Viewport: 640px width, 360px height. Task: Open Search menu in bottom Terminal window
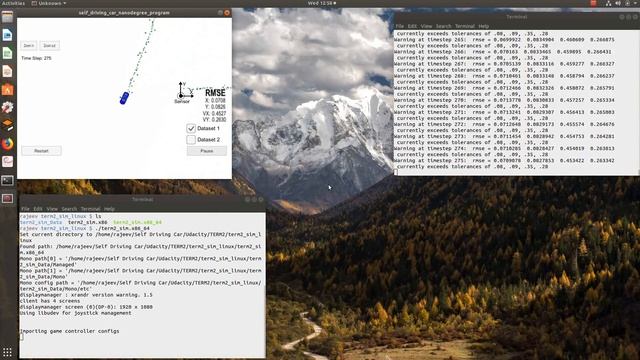[x=69, y=209]
